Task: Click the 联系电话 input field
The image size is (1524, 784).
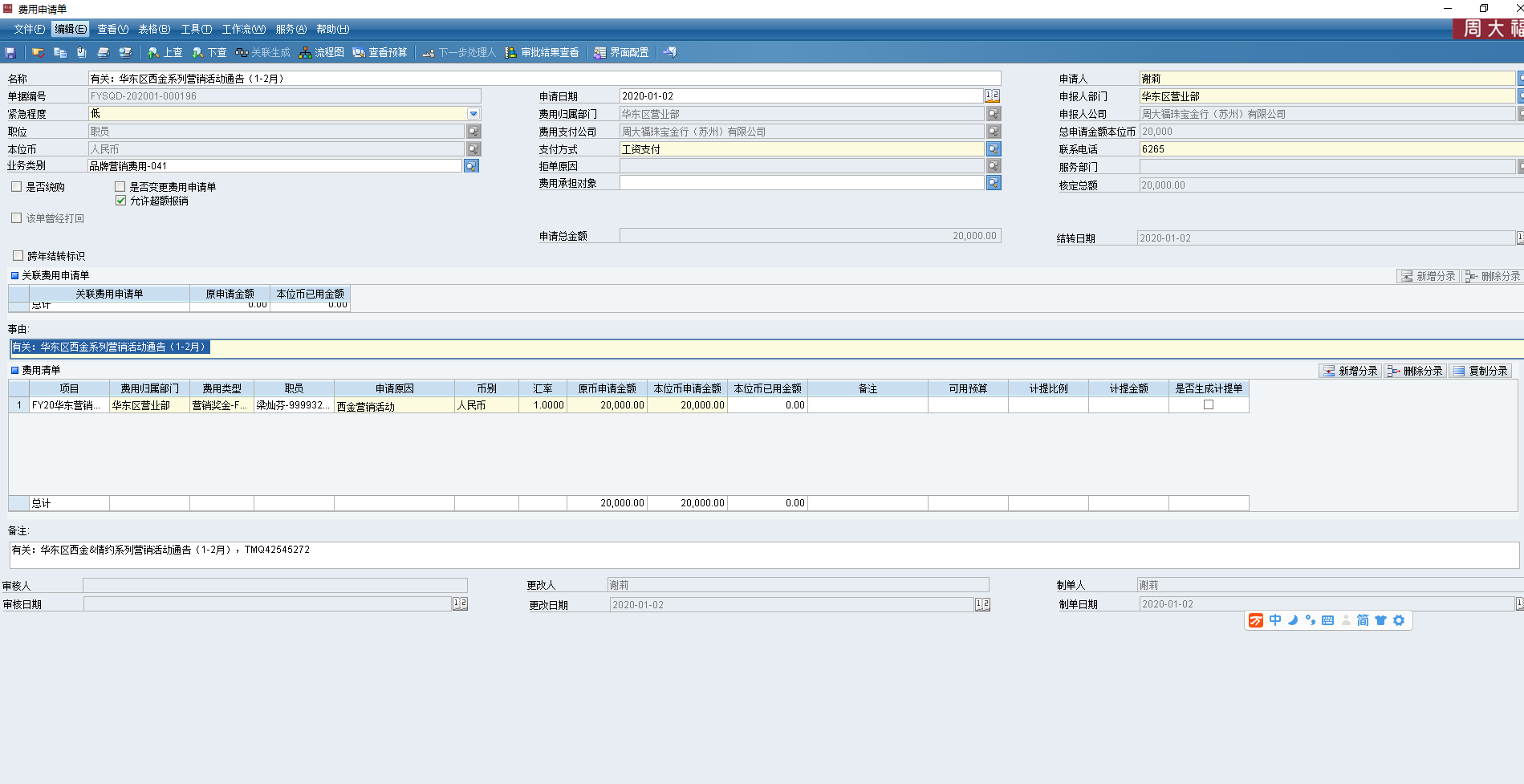Action: coord(1324,149)
